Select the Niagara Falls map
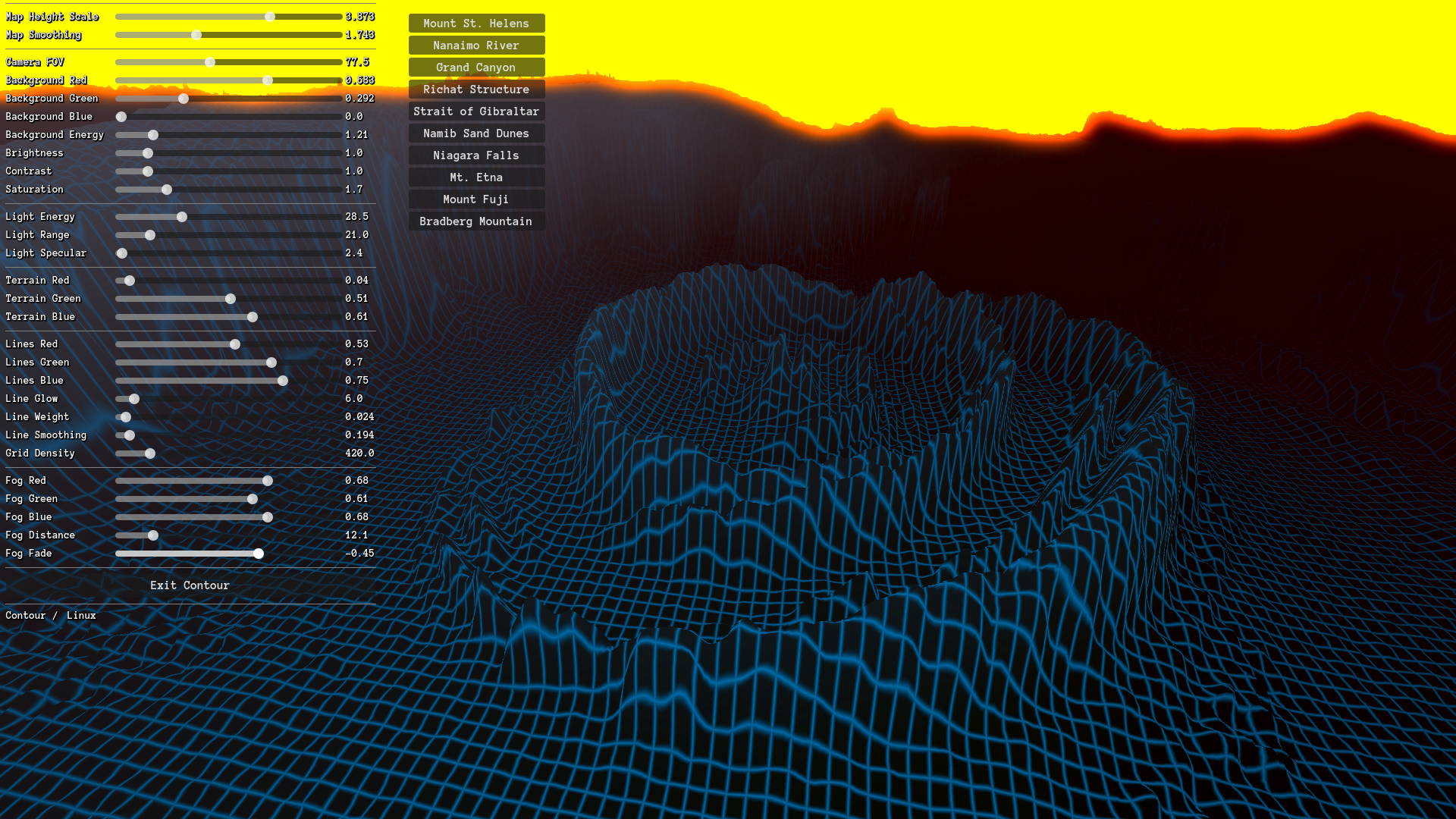 (476, 155)
